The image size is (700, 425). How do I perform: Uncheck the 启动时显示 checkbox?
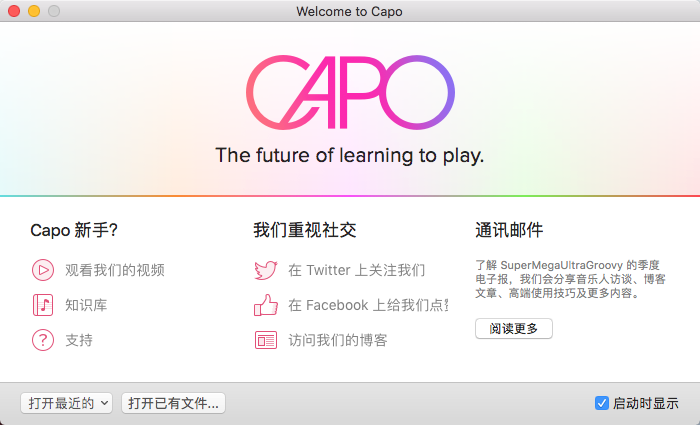coord(602,403)
